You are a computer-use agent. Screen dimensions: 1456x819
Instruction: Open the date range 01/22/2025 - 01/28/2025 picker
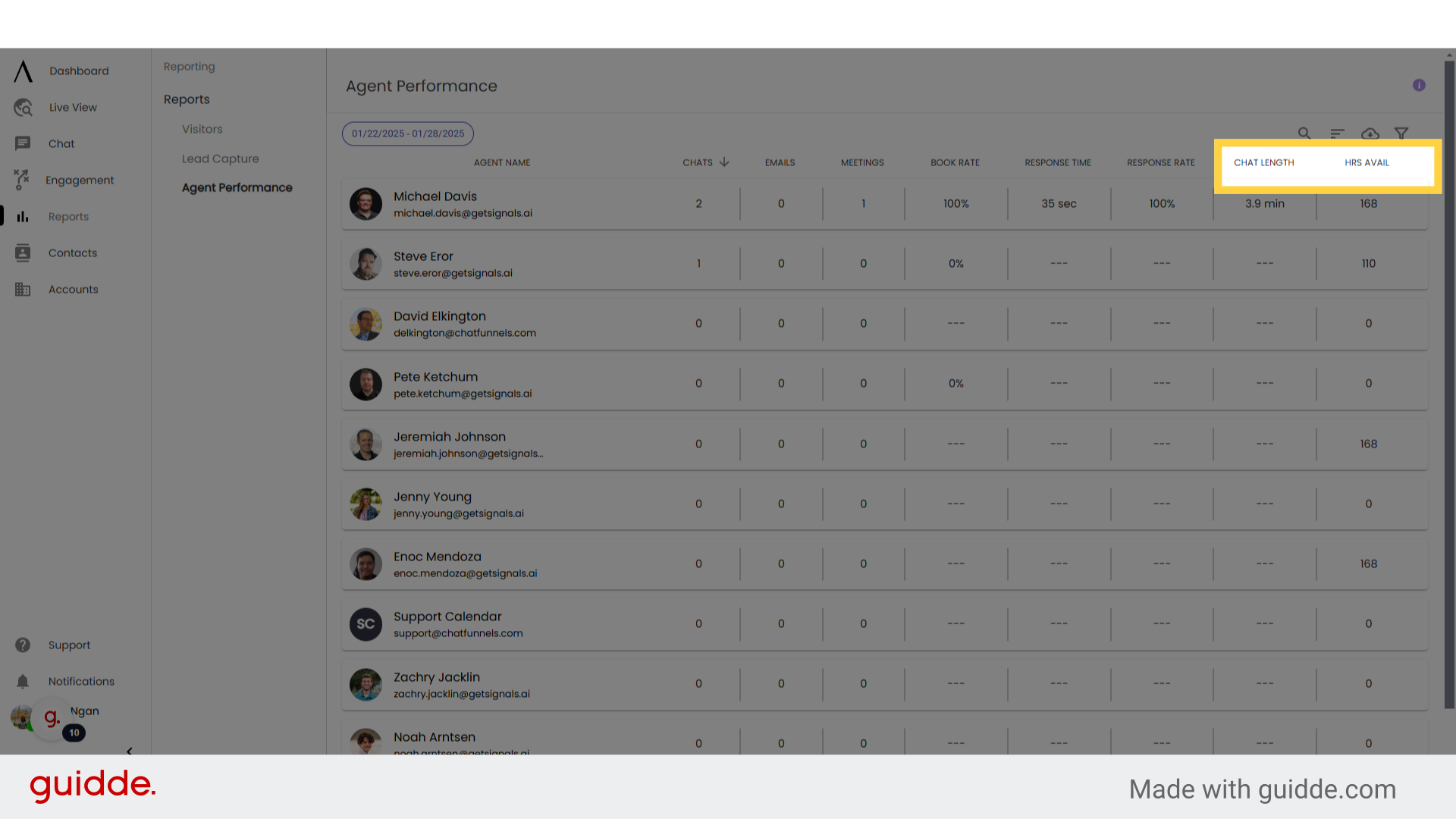(408, 134)
